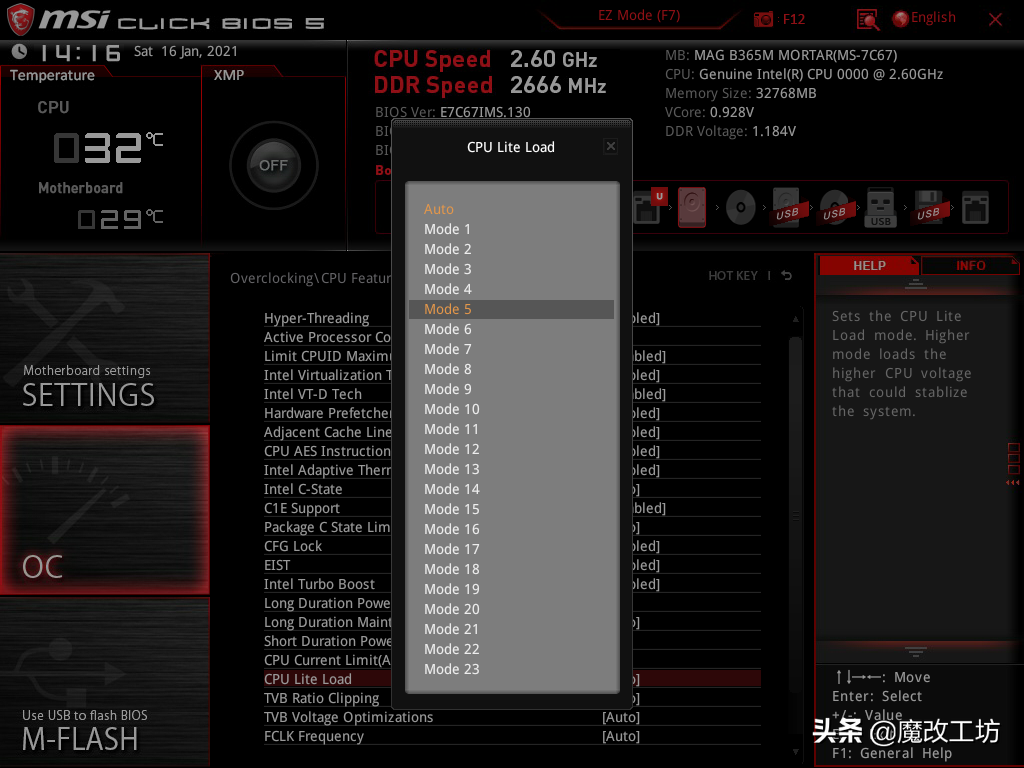This screenshot has height=768, width=1024.
Task: Click Hyper-Threading setting row
Action: [512, 318]
